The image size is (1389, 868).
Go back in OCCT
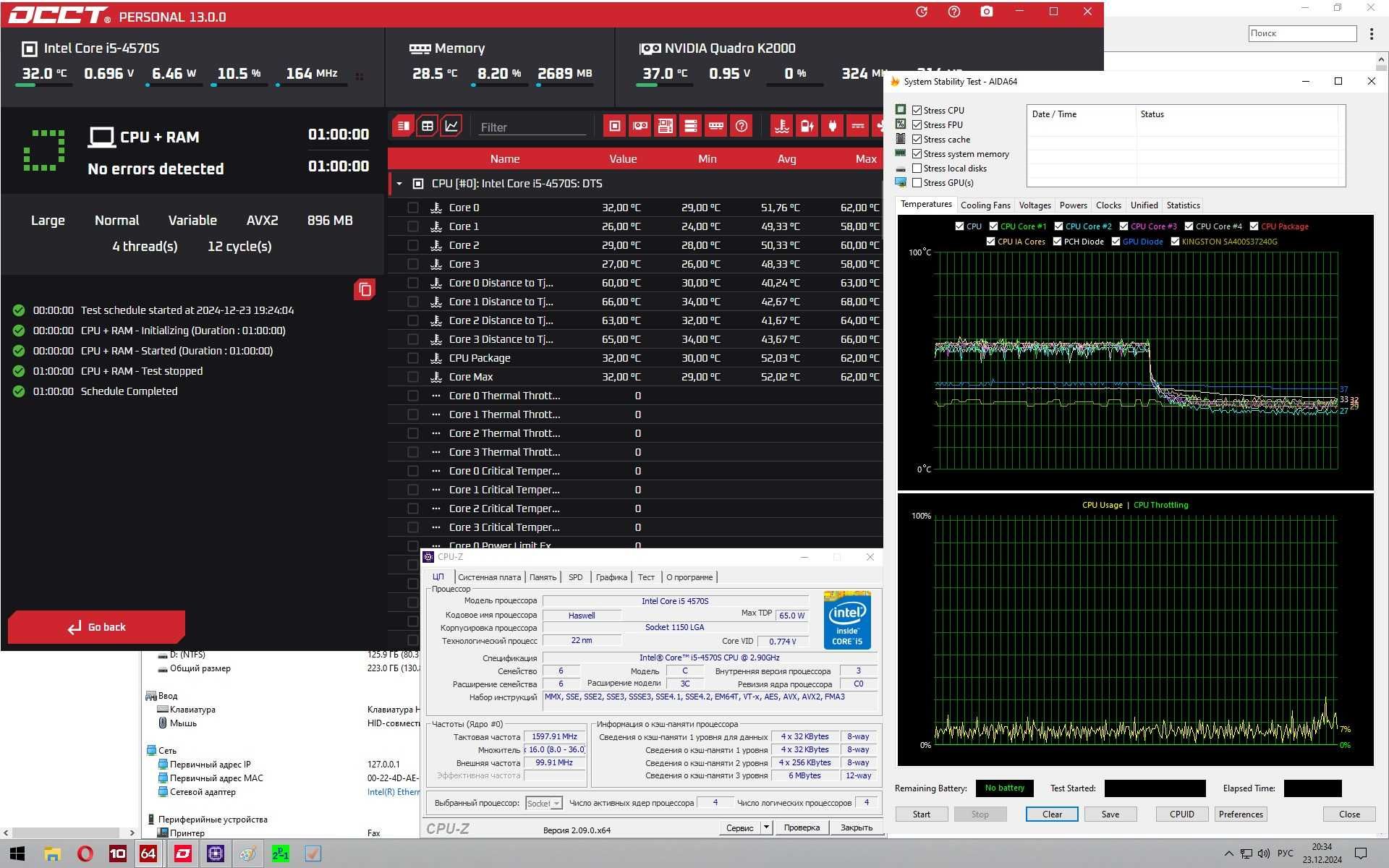coord(96,627)
